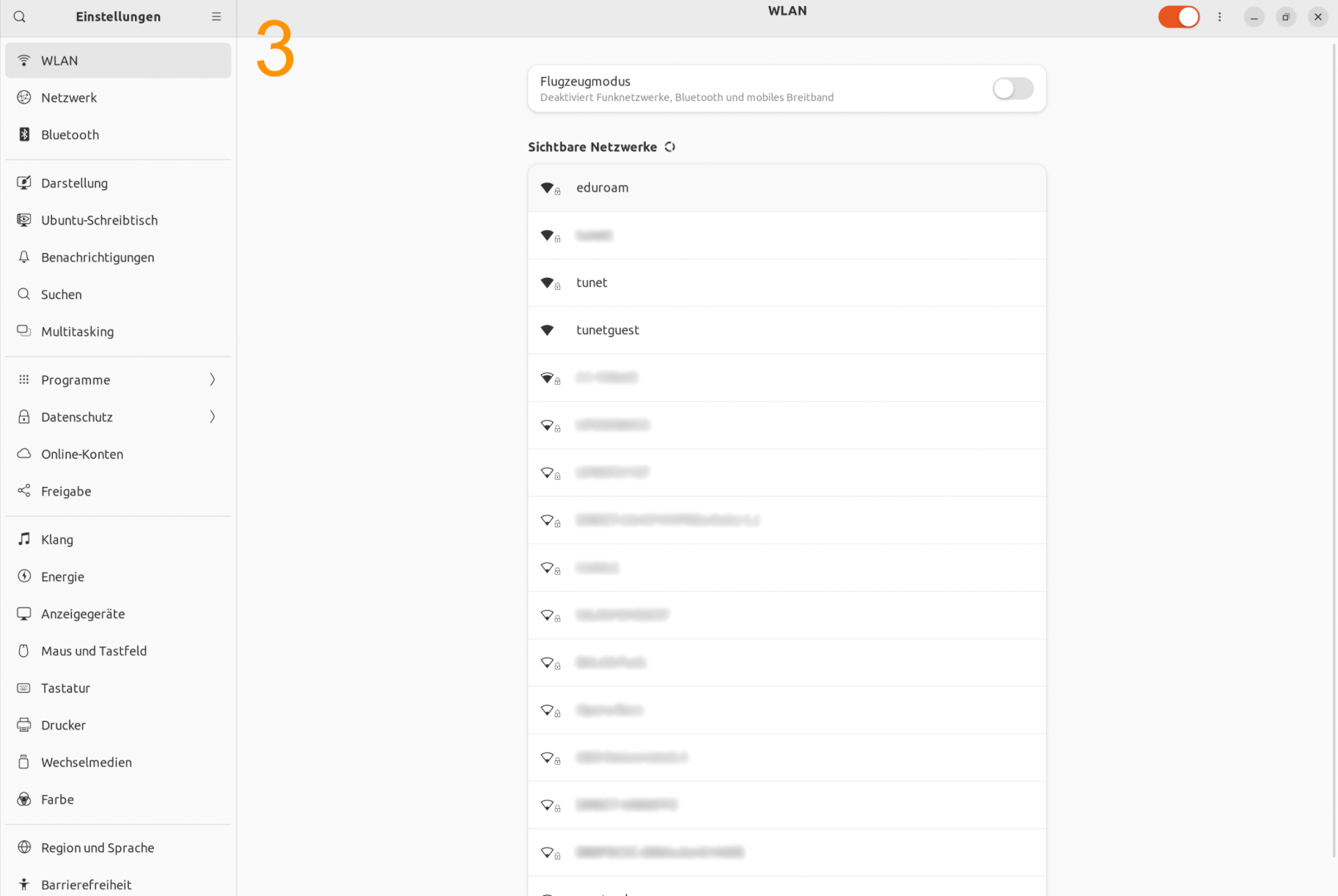Click the Bluetooth icon in sidebar

(x=24, y=134)
